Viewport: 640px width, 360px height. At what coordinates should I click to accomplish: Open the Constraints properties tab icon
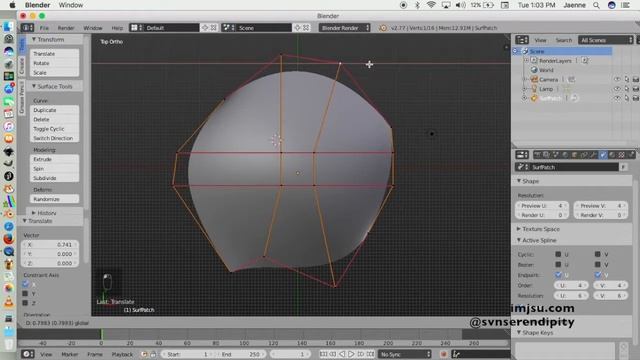pos(584,155)
